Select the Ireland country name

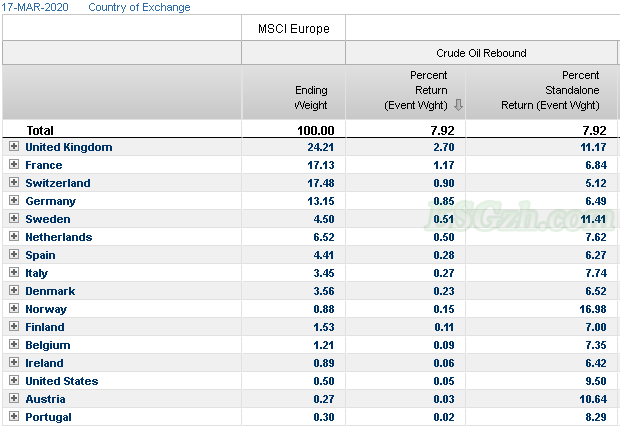click(x=44, y=363)
